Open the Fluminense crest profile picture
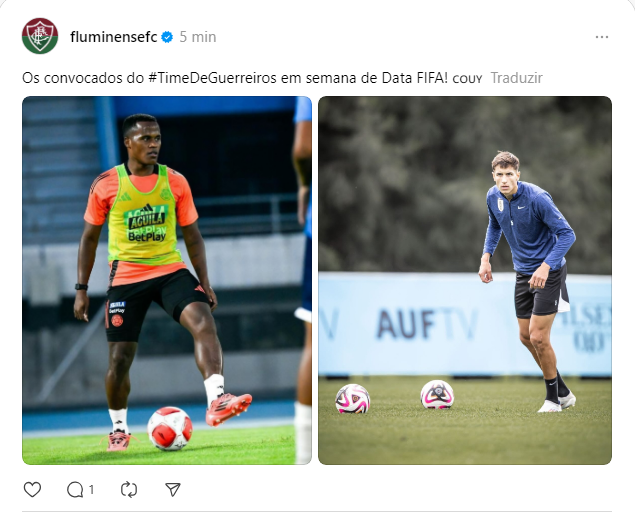This screenshot has height=512, width=635. 40,36
